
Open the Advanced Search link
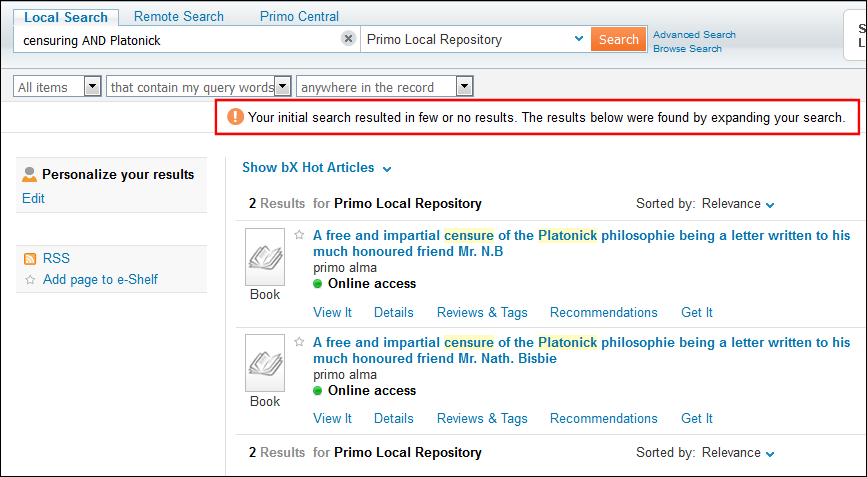tap(694, 34)
